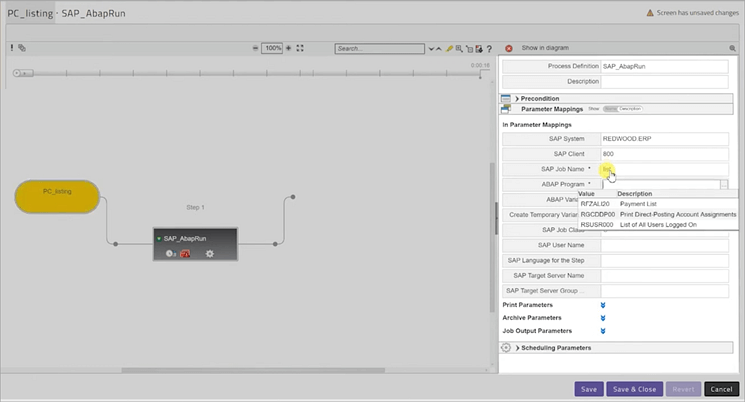Expand the Scheduling Parameters section
745x402 pixels.
[x=517, y=348]
